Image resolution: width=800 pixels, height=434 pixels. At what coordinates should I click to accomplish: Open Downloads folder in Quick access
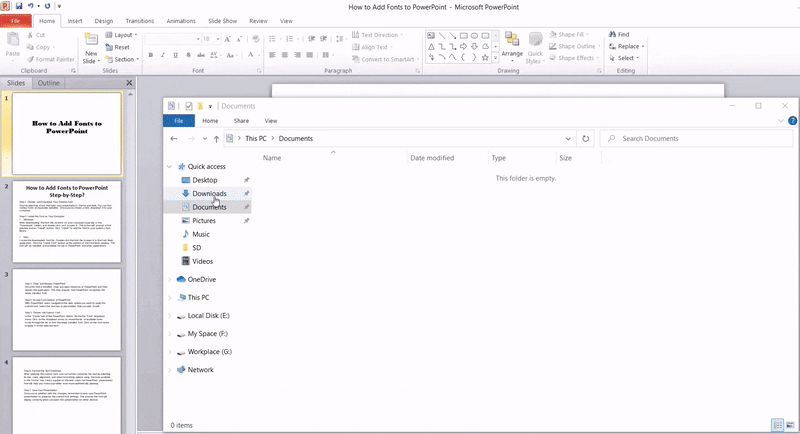pos(209,193)
